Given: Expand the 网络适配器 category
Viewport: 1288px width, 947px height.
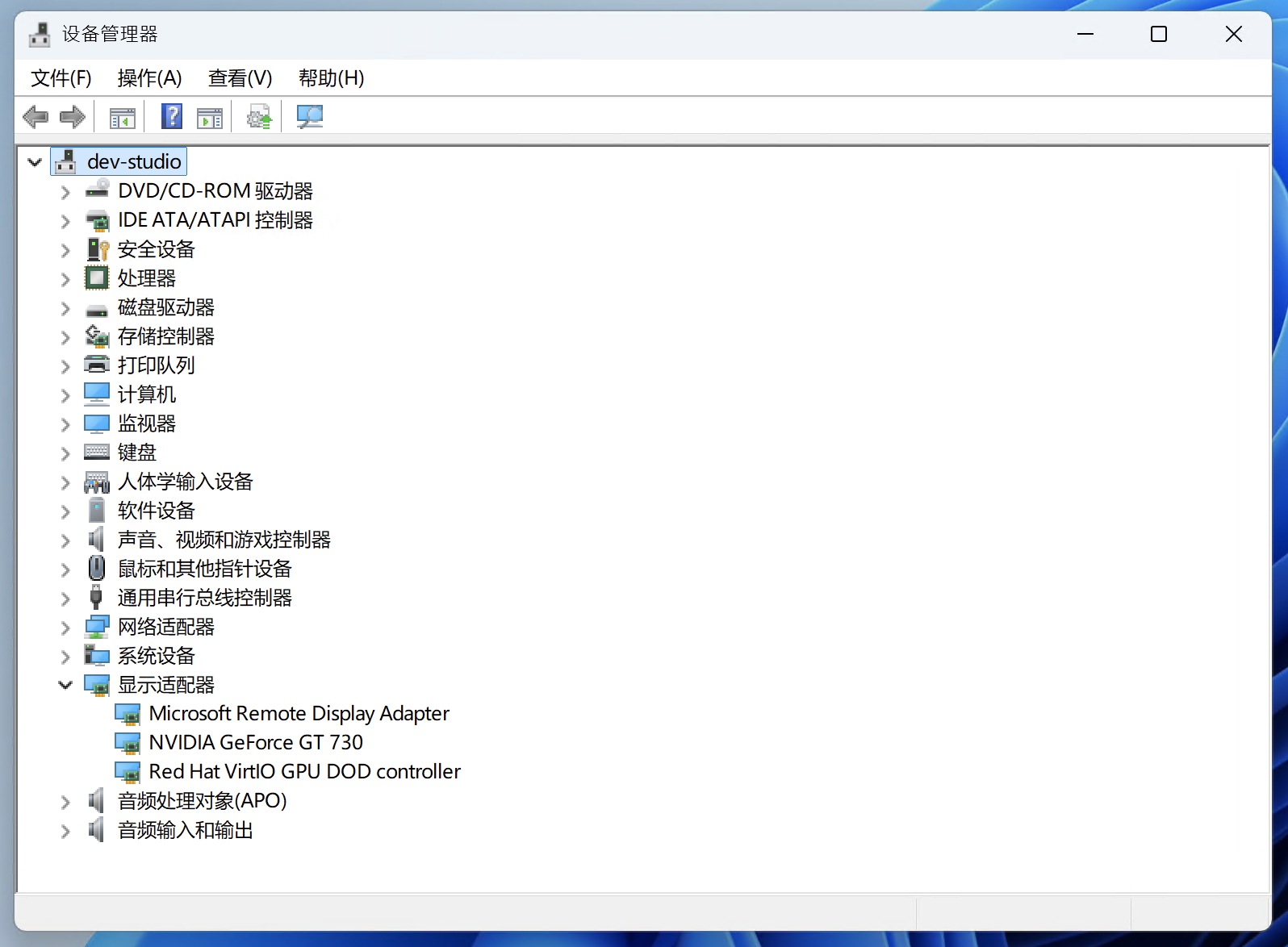Looking at the screenshot, I should [x=65, y=628].
